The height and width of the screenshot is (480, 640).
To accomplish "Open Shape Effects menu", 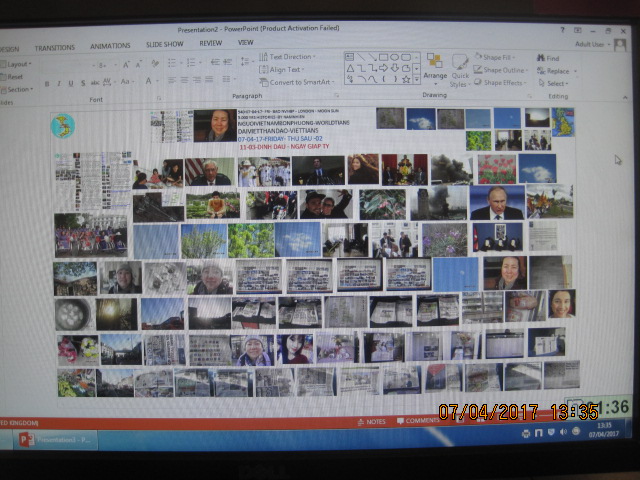I will (x=500, y=82).
